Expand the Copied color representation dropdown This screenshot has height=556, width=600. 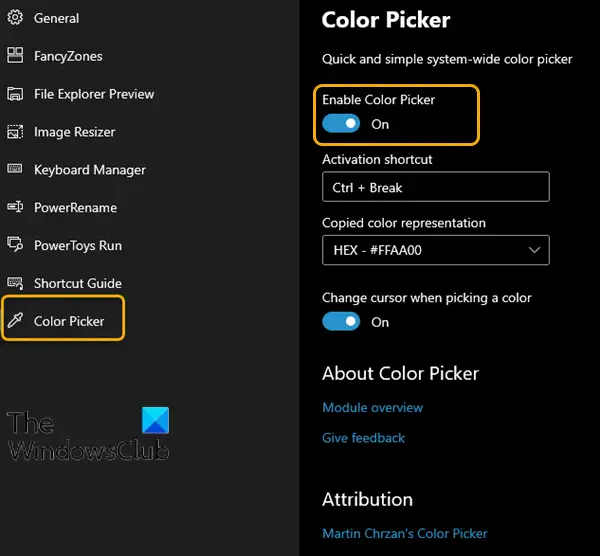pyautogui.click(x=436, y=250)
